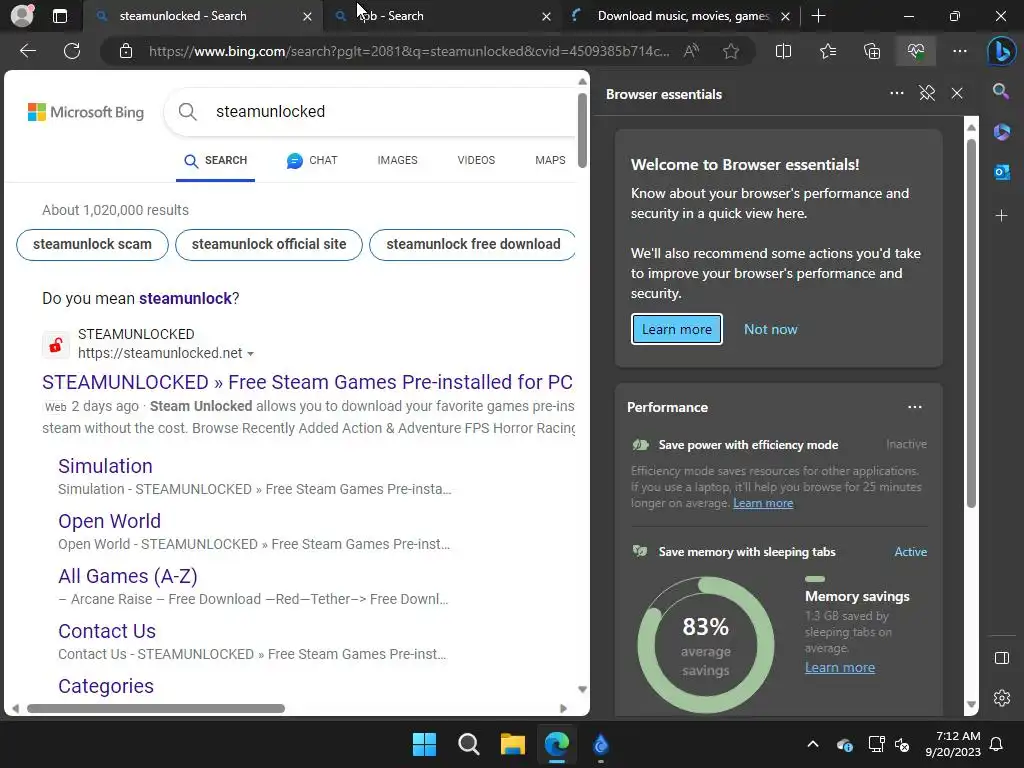This screenshot has width=1024, height=768.
Task: Open Browser essentials more options
Action: click(897, 93)
